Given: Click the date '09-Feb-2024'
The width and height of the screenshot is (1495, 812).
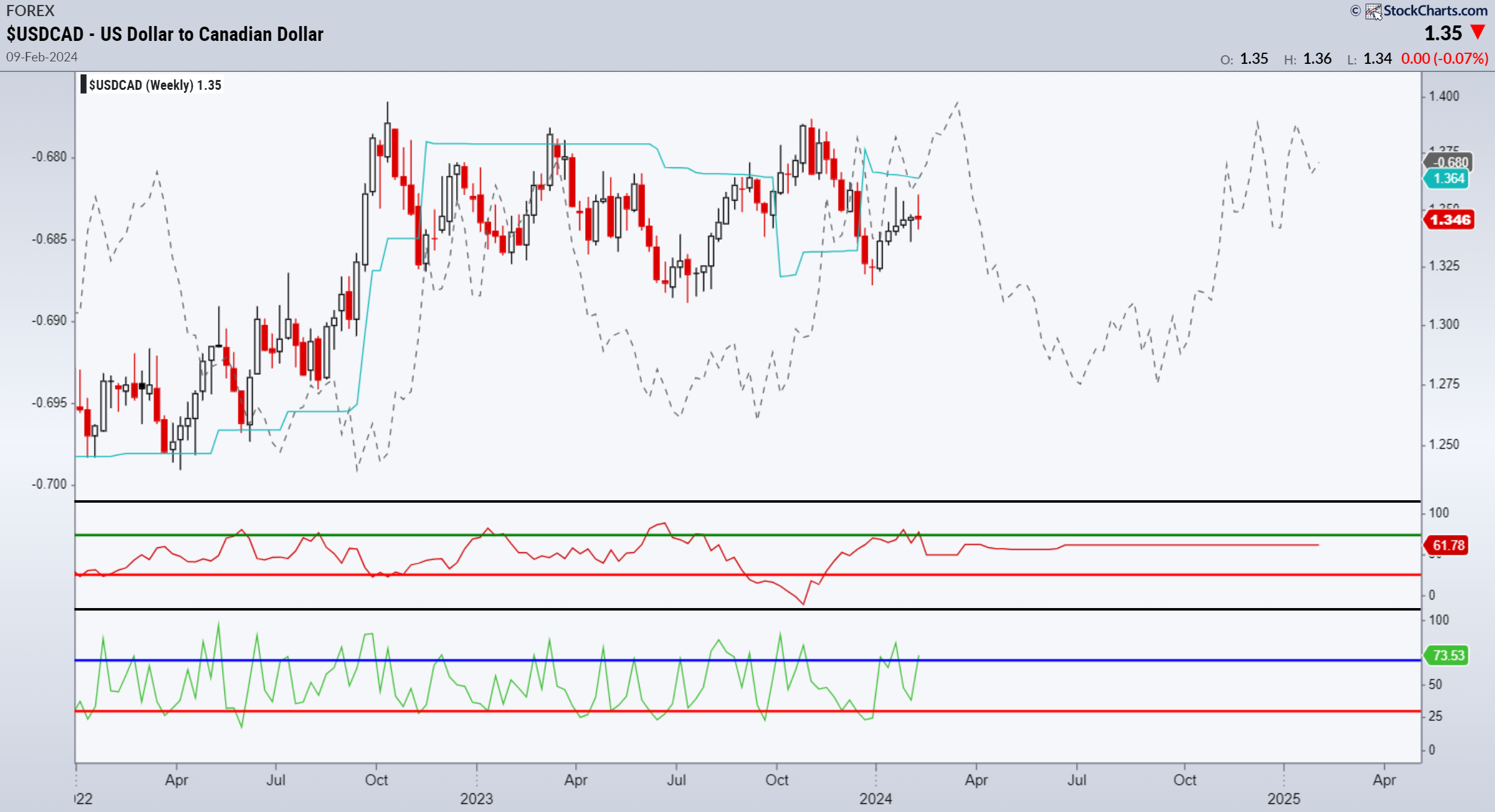Looking at the screenshot, I should tap(42, 57).
